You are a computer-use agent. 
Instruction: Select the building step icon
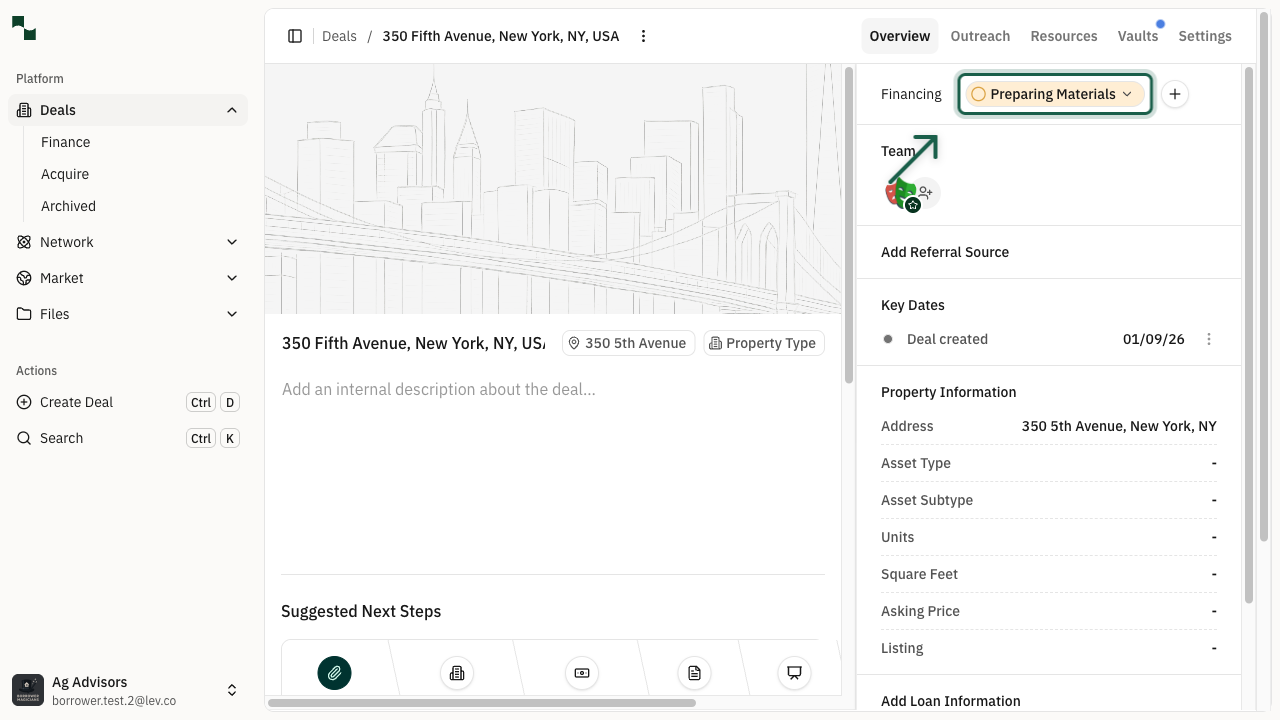click(x=457, y=673)
